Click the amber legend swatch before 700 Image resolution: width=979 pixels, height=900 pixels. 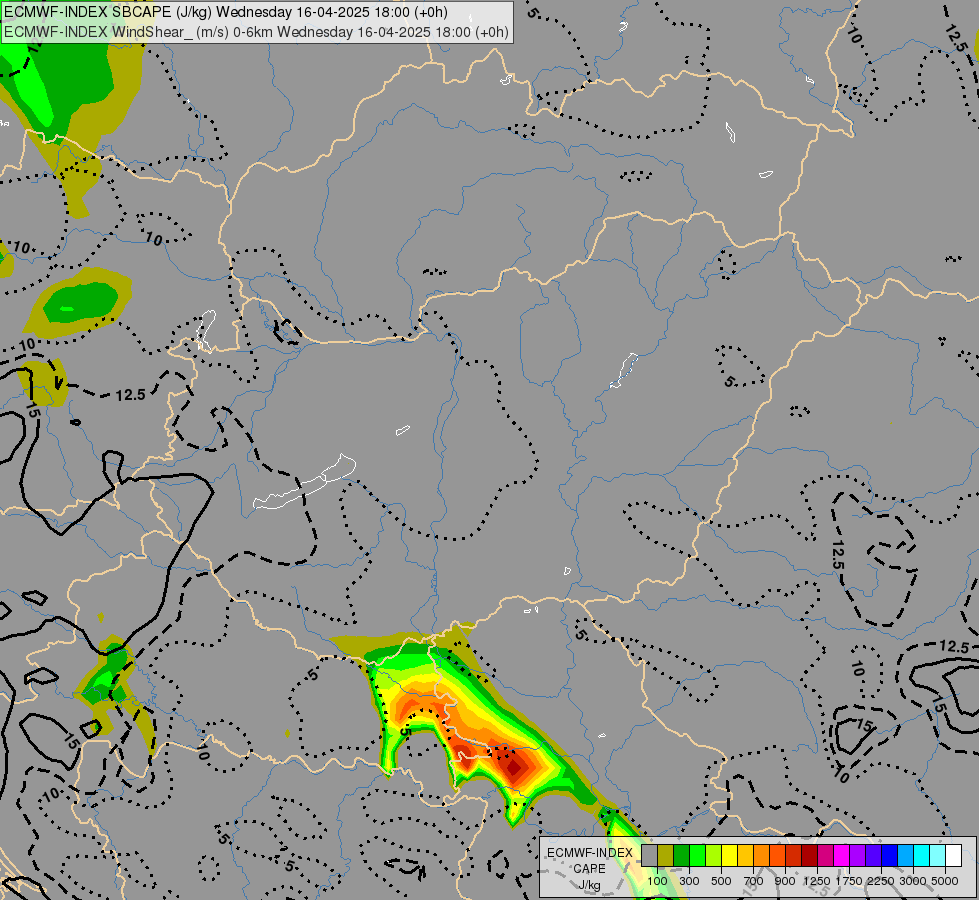[x=746, y=856]
